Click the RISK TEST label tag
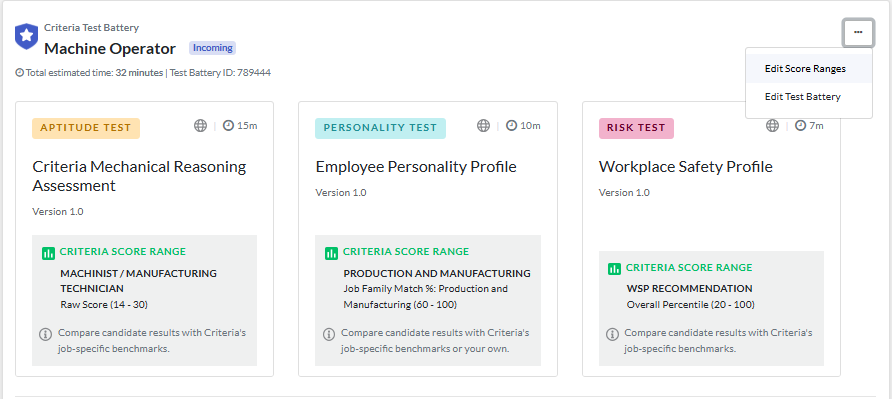The image size is (892, 399). pos(636,128)
